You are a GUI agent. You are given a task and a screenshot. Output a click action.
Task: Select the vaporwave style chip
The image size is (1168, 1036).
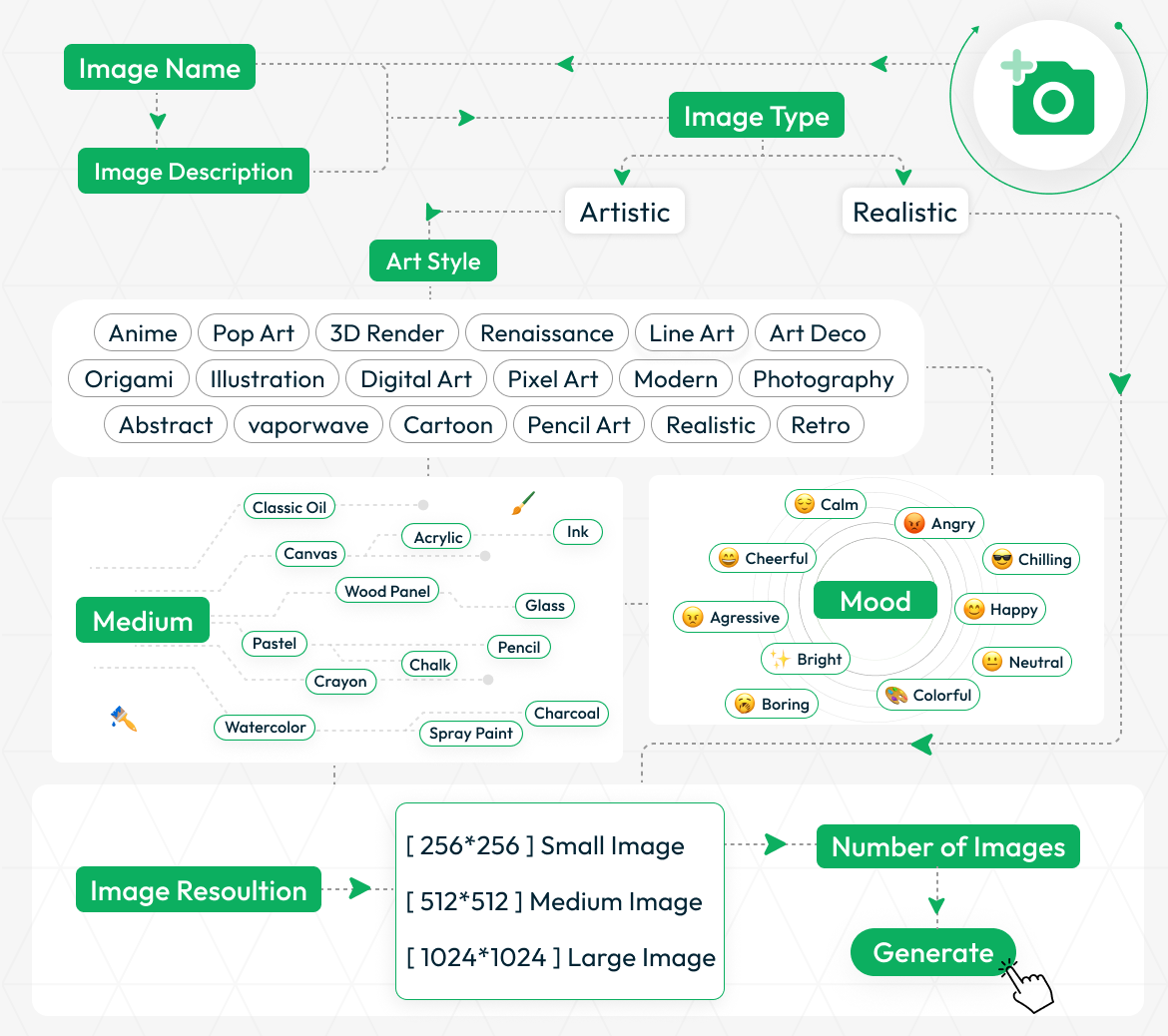coord(308,425)
